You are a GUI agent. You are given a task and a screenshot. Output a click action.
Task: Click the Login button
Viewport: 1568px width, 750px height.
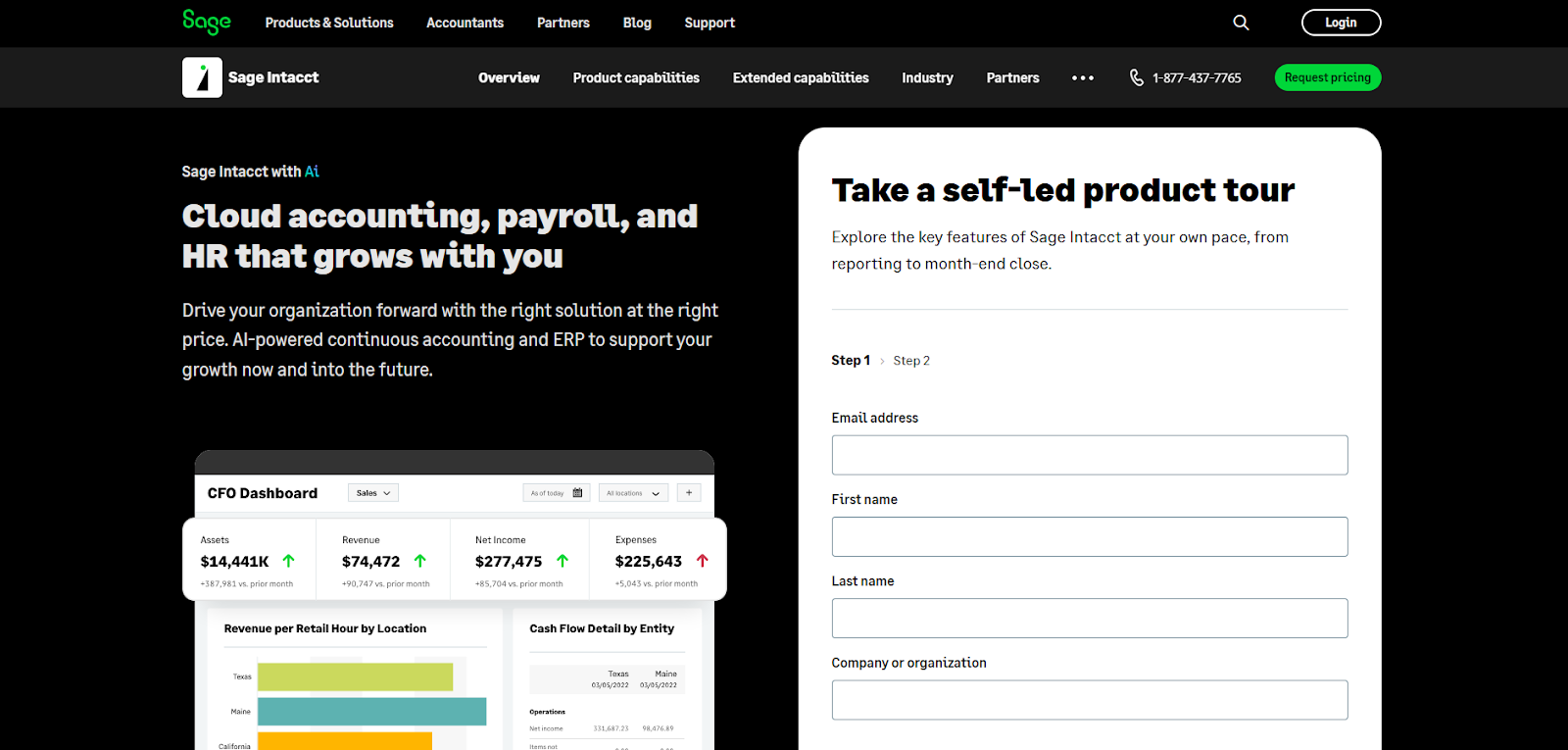(x=1341, y=23)
